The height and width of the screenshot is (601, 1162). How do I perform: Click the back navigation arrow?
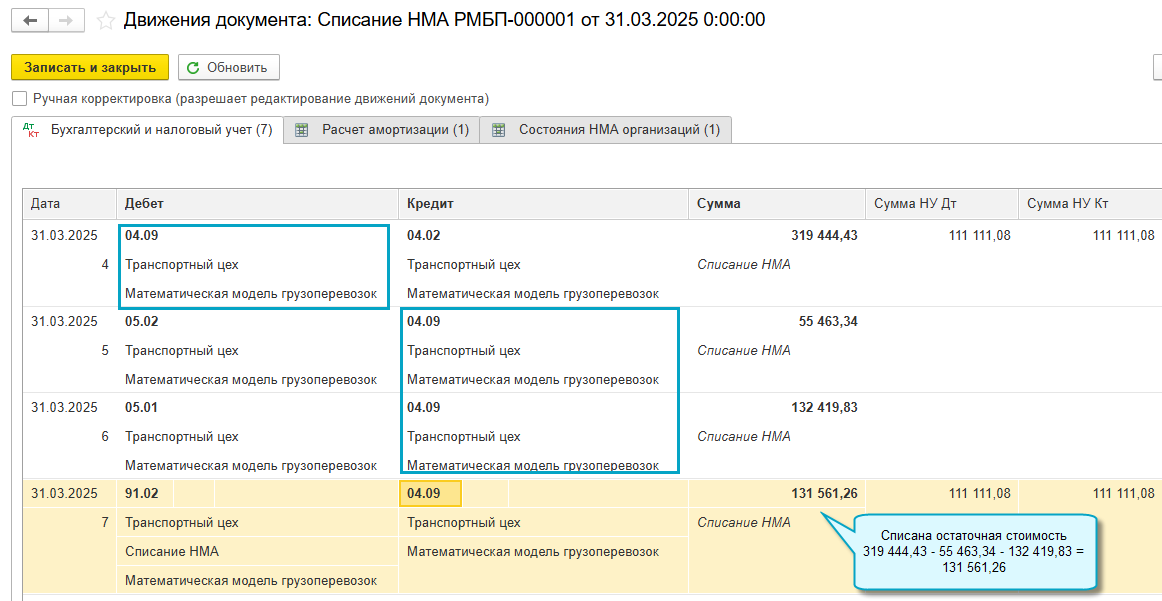pos(30,20)
